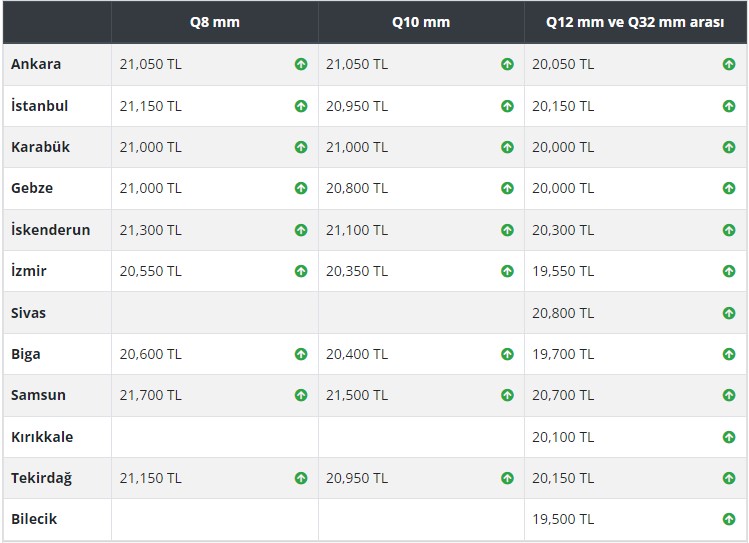Click the up arrow in the Sivas row
The image size is (749, 543).
click(x=729, y=313)
